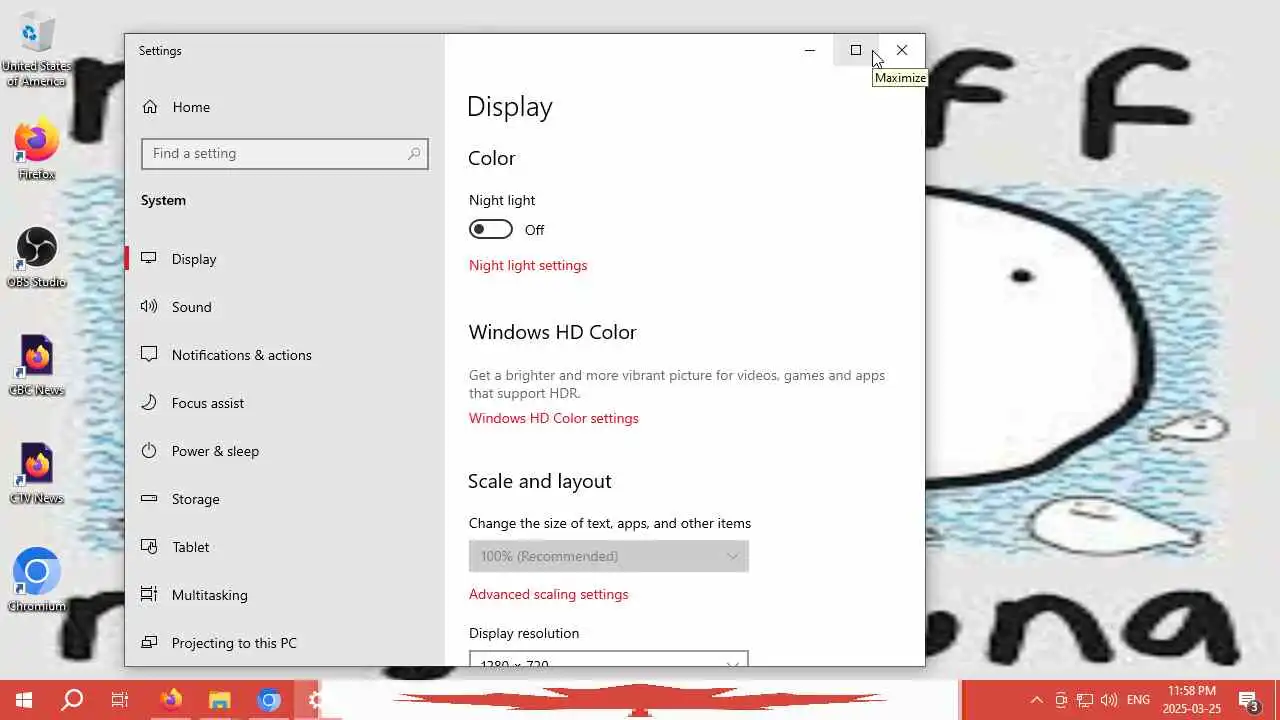Click the Scale and layout heading
The width and height of the screenshot is (1280, 720).
539,481
